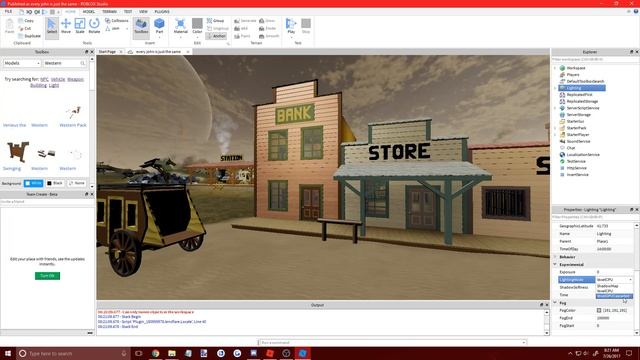Activate the Rotate tool
Viewport: 640px width, 360px height.
94,26
